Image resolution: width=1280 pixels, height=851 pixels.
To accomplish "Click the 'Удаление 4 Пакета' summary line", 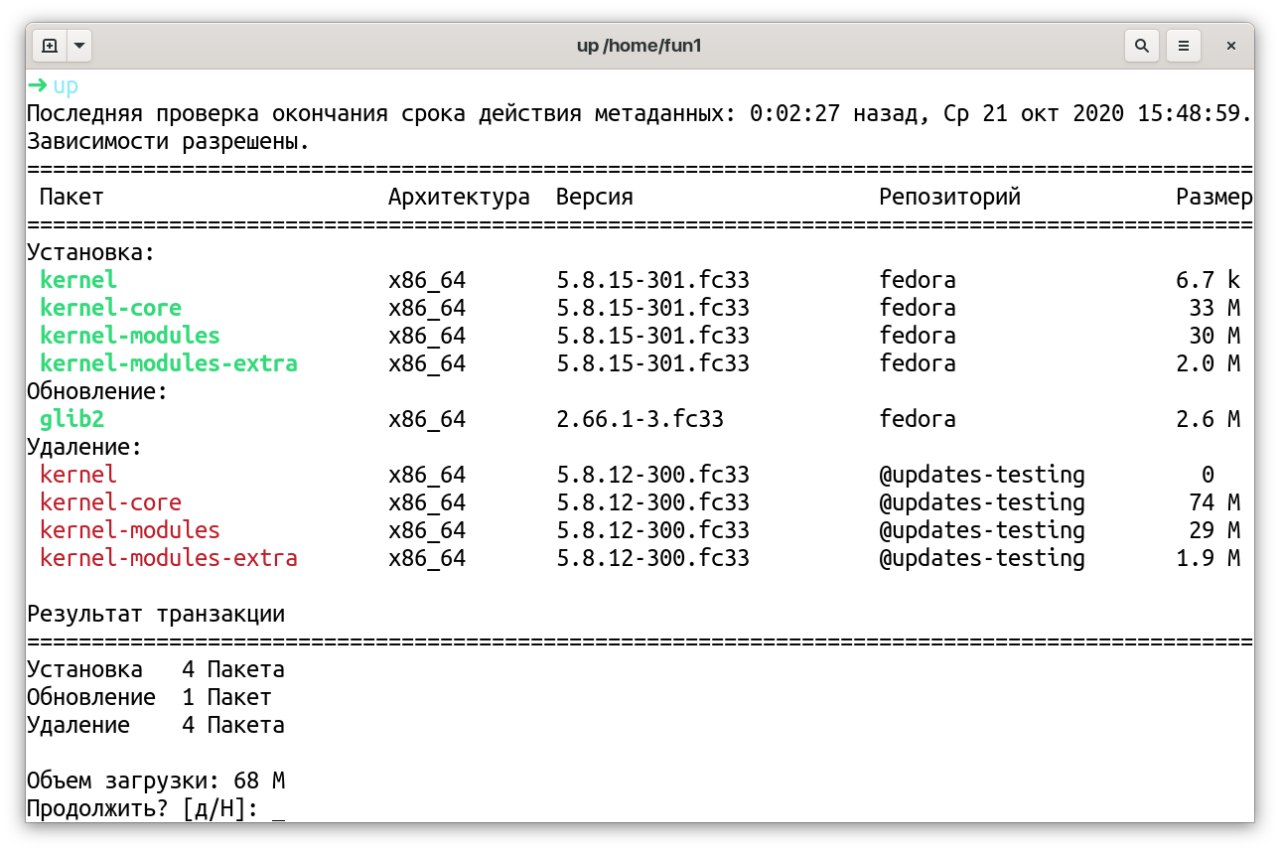I will (x=156, y=725).
